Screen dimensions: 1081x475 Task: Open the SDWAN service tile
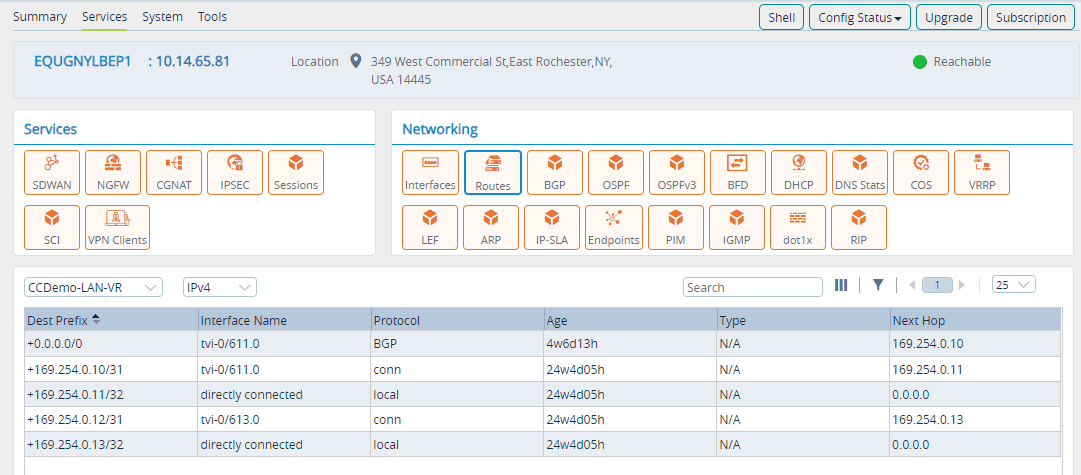coord(52,172)
